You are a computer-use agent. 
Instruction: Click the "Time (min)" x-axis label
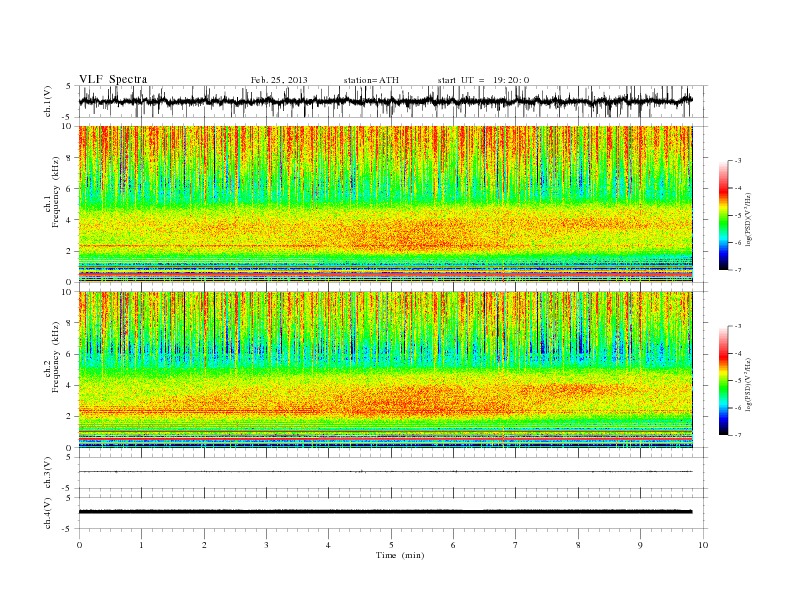pyautogui.click(x=400, y=555)
